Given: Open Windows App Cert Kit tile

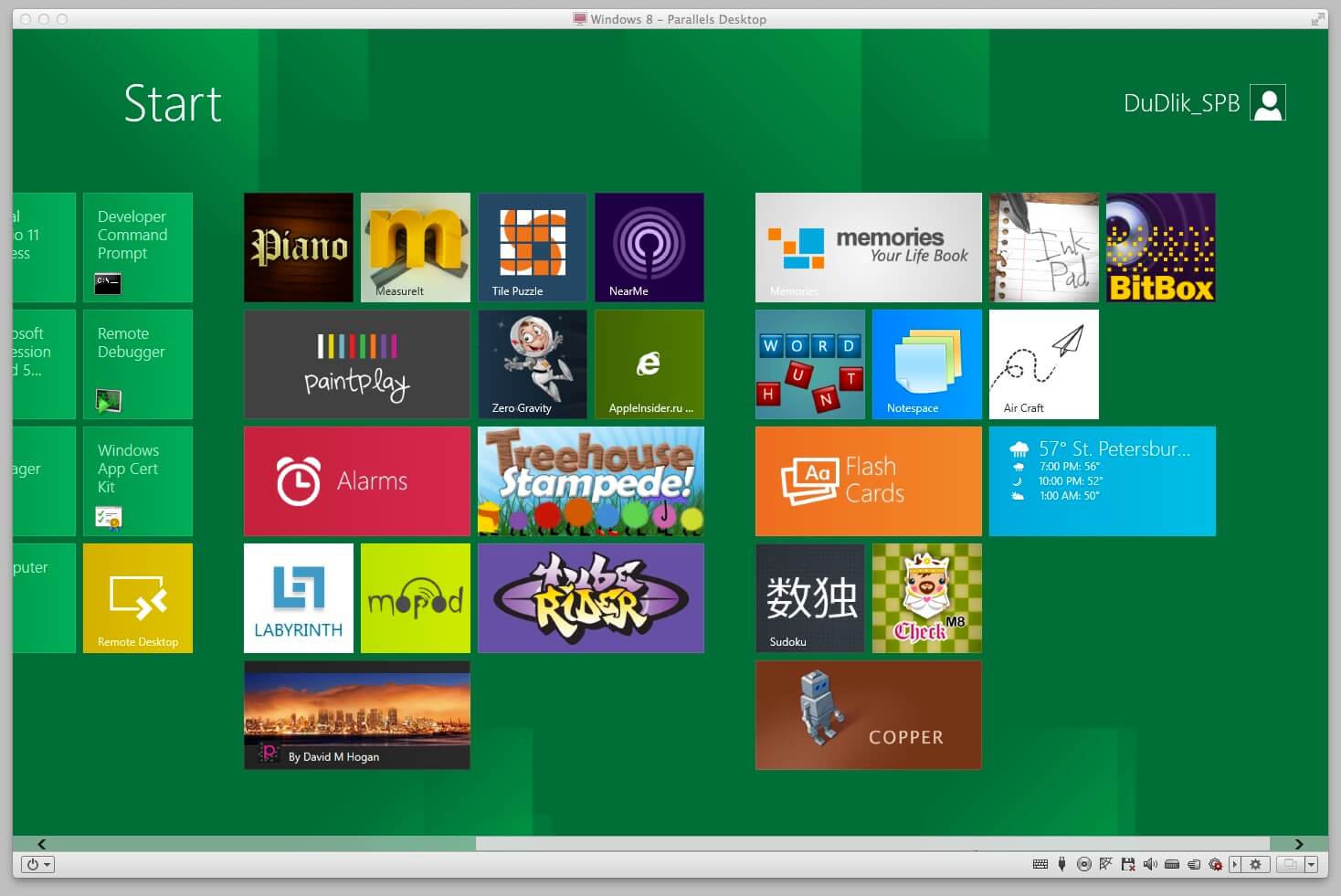Looking at the screenshot, I should point(138,481).
